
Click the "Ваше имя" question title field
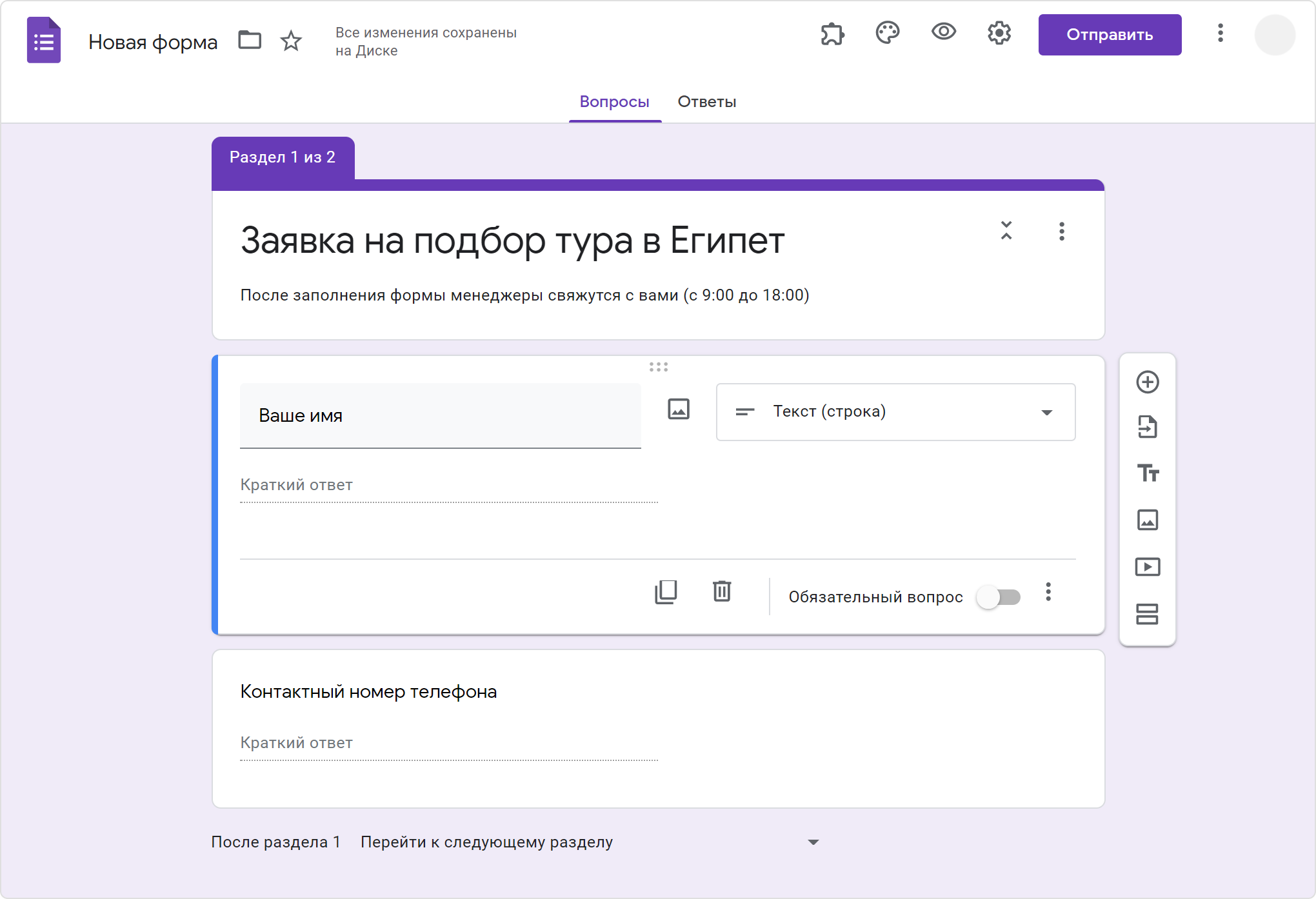pyautogui.click(x=440, y=416)
